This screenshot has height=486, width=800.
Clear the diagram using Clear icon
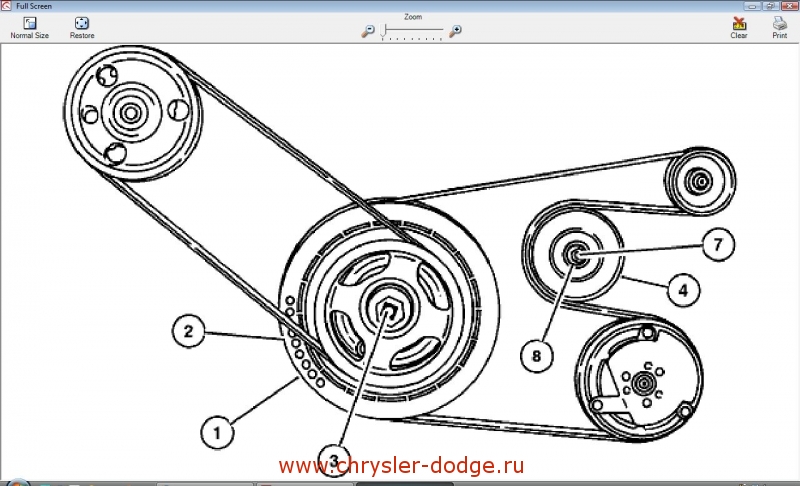tap(739, 23)
